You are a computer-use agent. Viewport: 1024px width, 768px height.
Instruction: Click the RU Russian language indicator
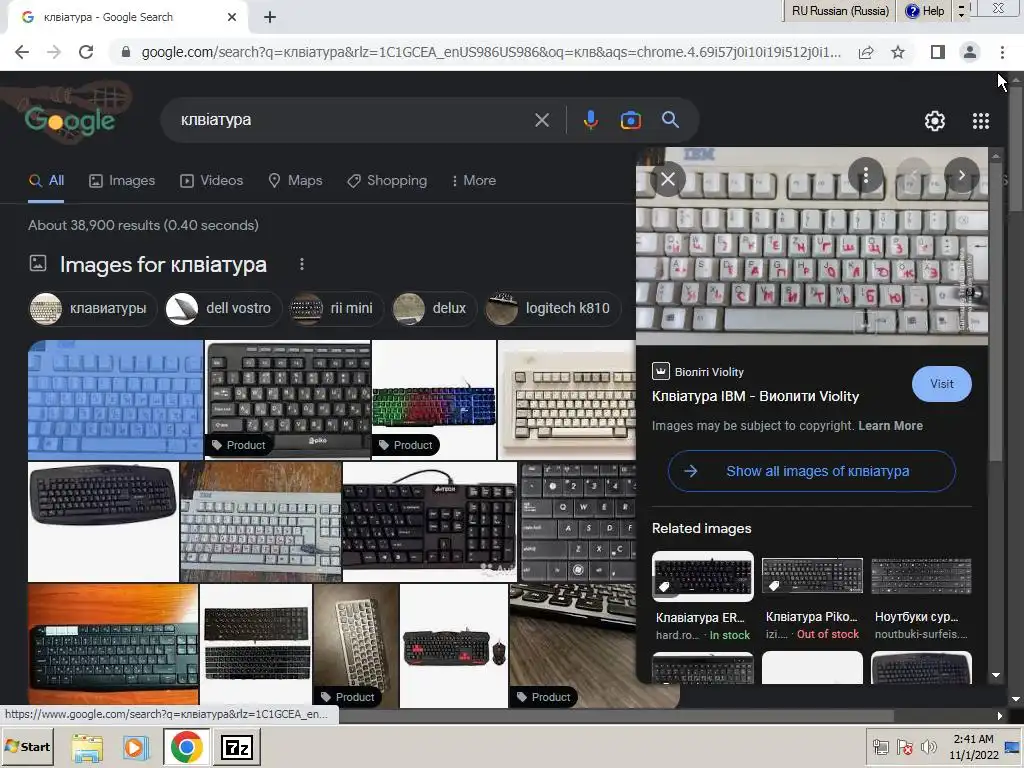[840, 11]
